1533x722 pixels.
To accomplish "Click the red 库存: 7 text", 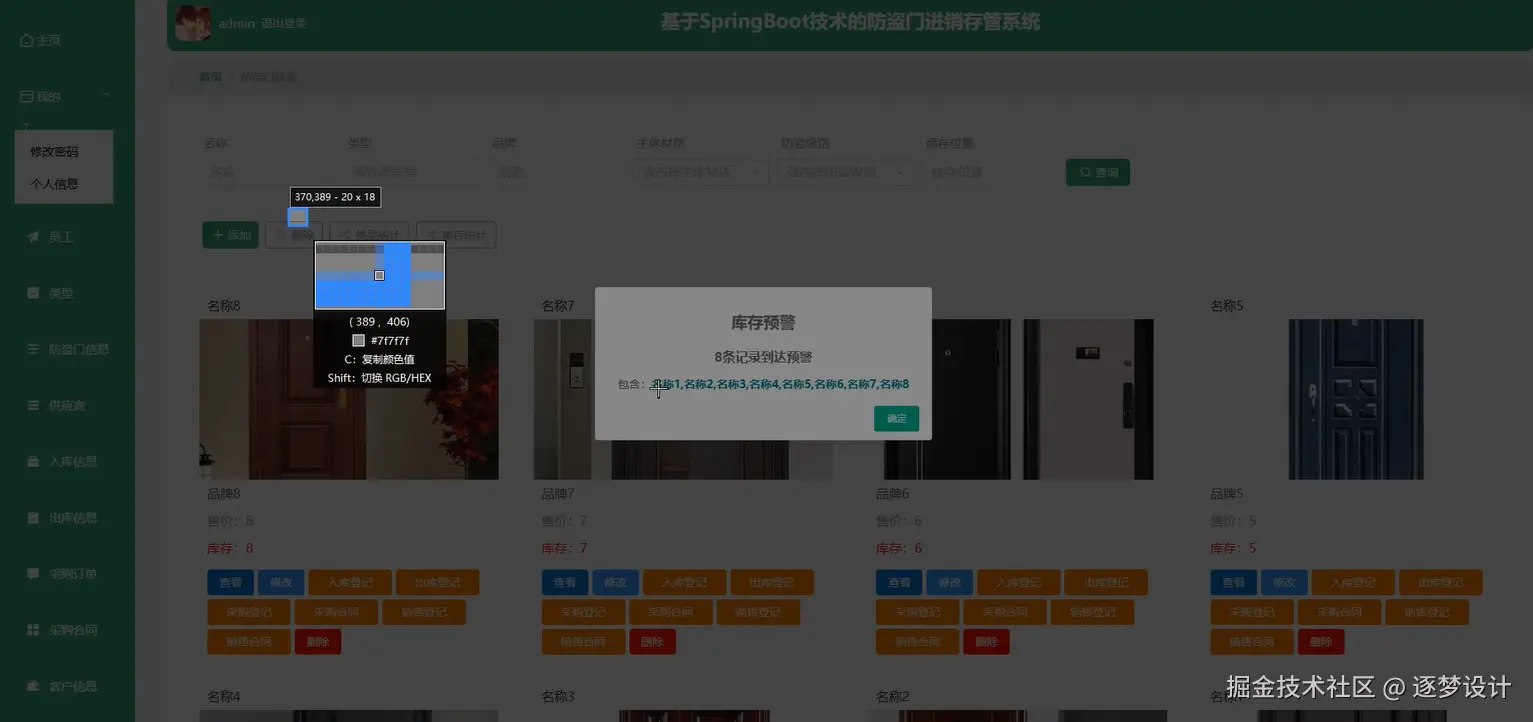I will coord(564,548).
